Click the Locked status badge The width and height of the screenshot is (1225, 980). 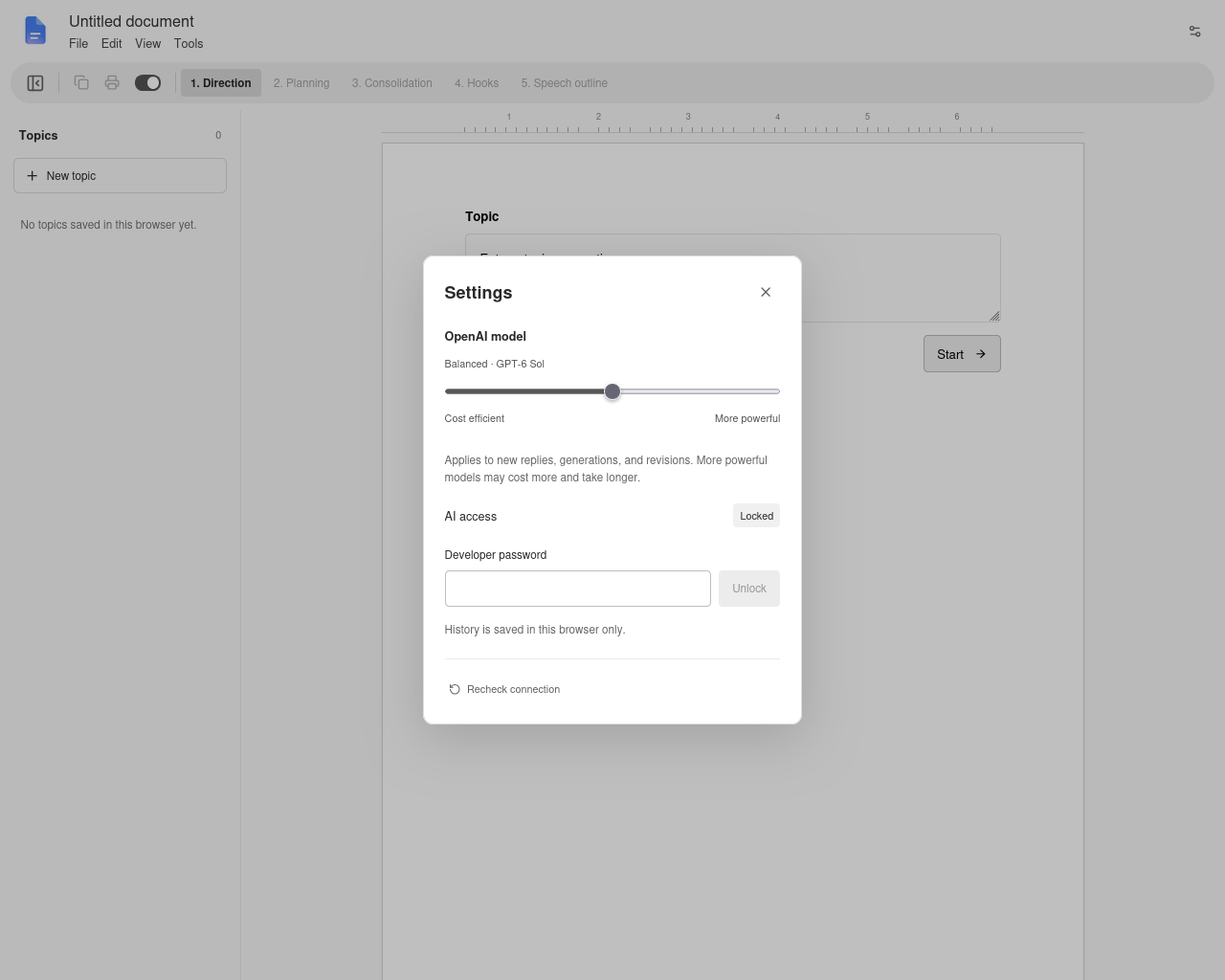pyautogui.click(x=756, y=516)
